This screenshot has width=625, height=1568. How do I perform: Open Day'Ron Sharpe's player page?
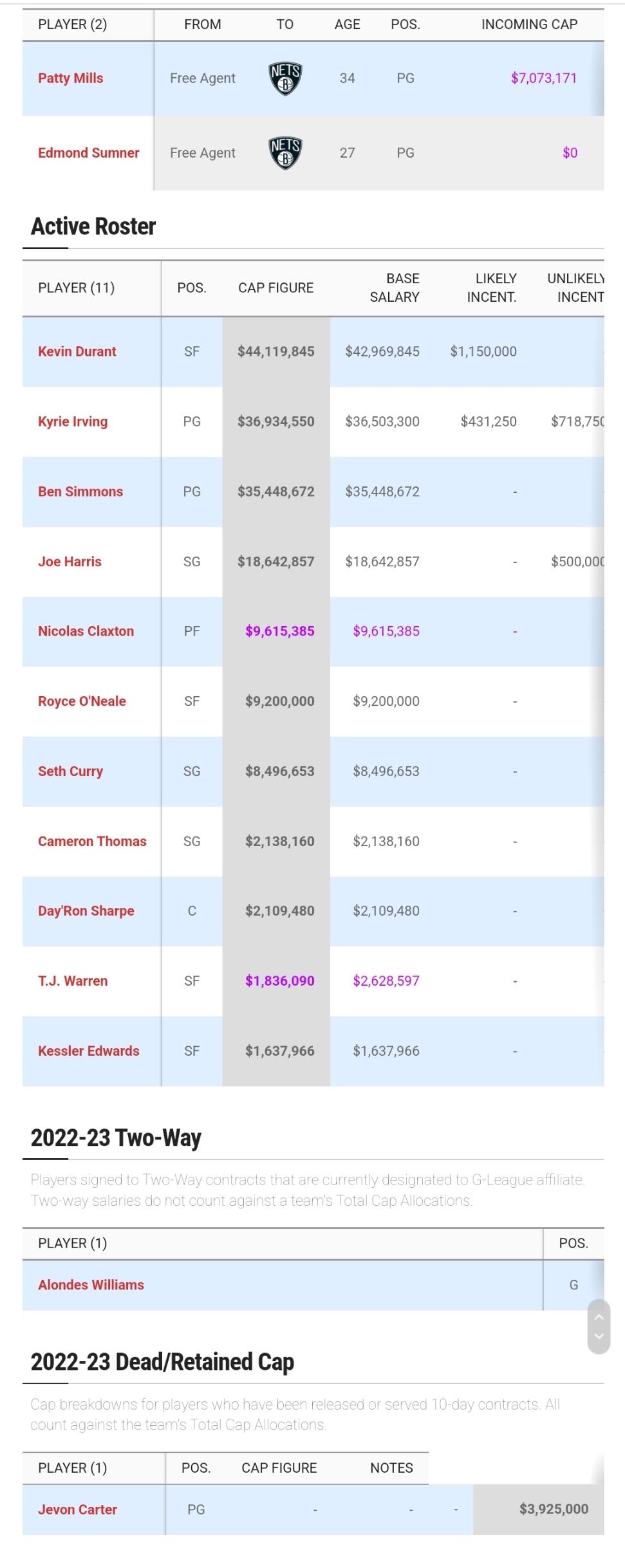click(x=86, y=911)
